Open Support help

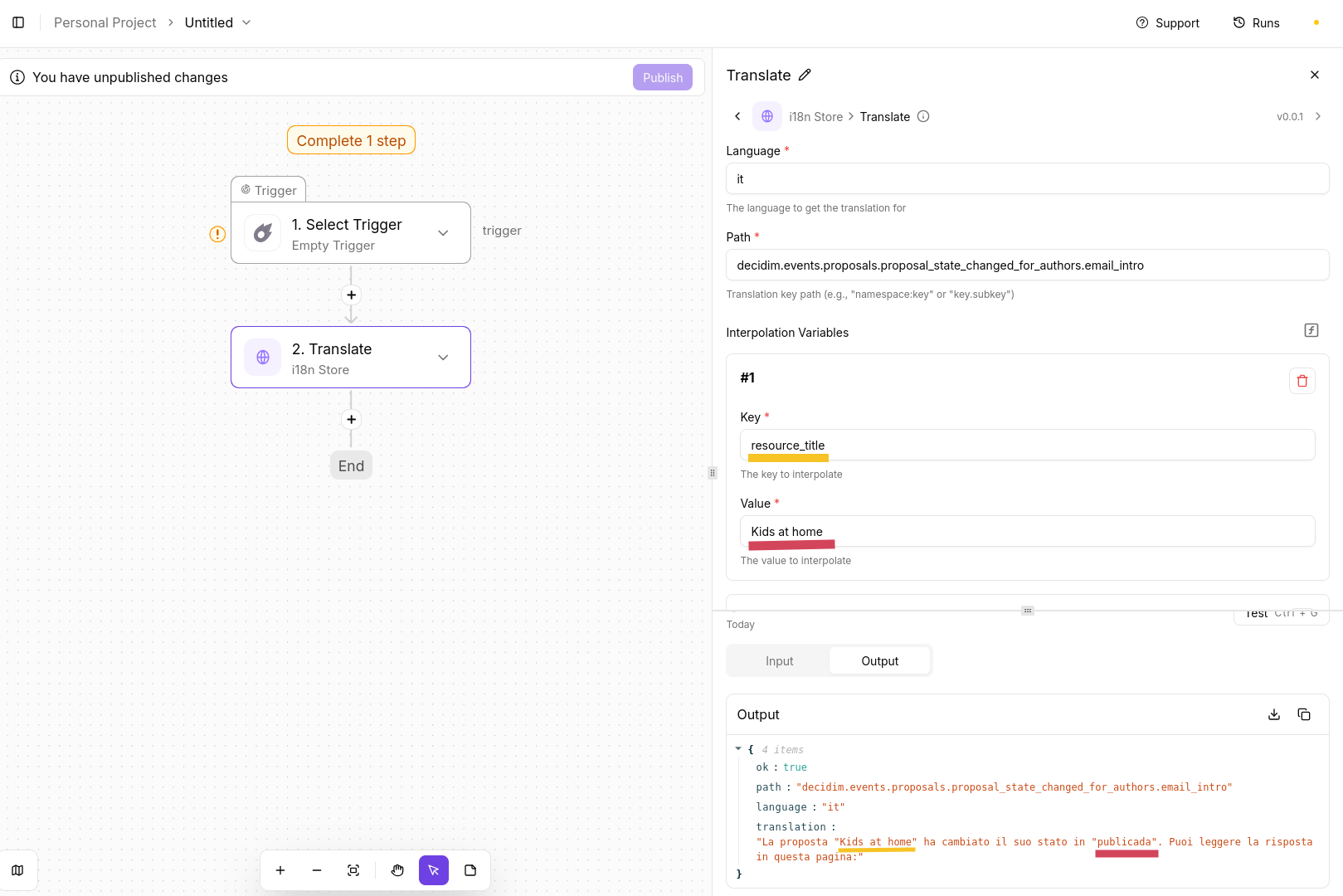coord(1167,22)
